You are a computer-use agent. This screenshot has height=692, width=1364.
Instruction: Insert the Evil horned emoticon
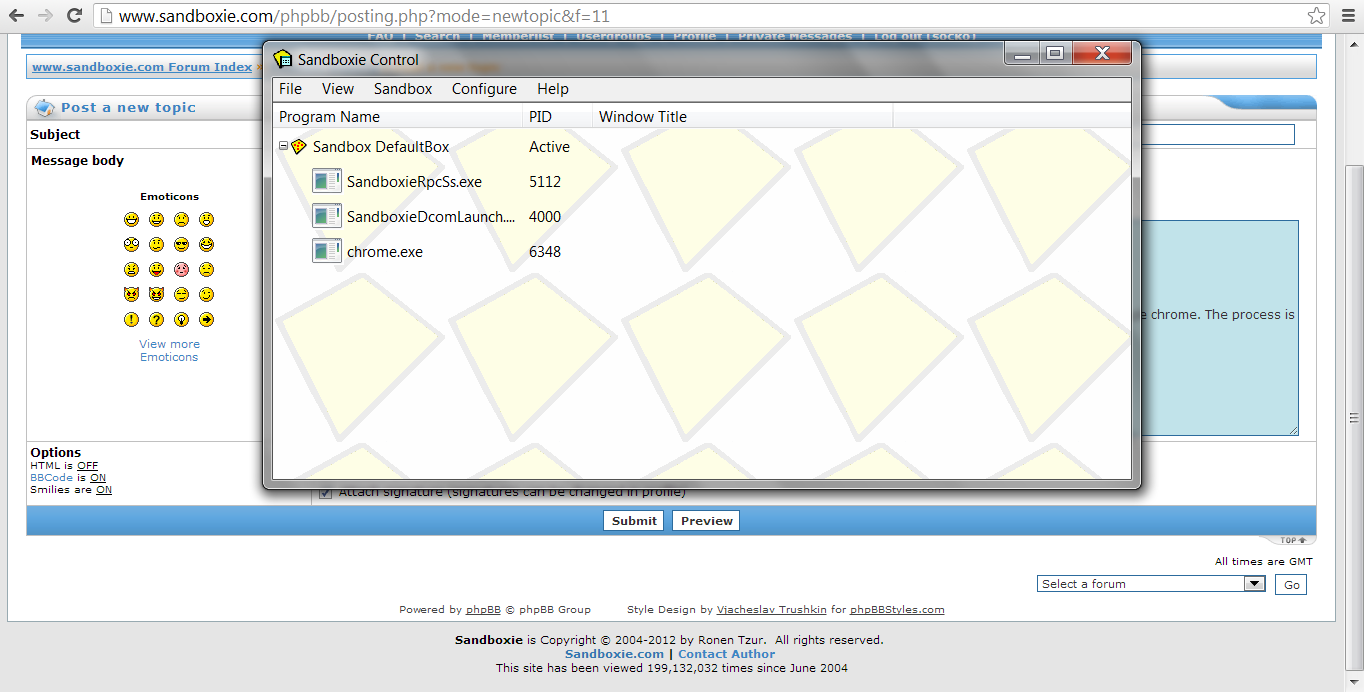point(131,294)
